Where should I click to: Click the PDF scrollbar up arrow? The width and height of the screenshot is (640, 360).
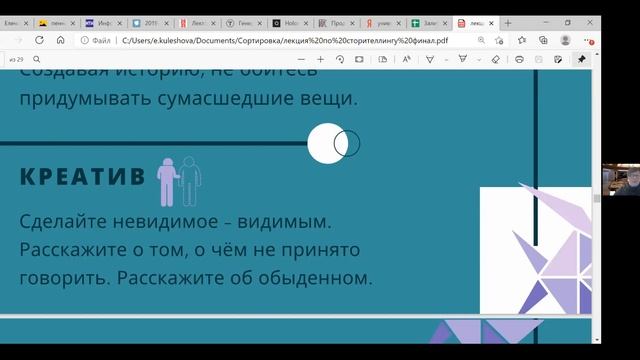tap(597, 54)
